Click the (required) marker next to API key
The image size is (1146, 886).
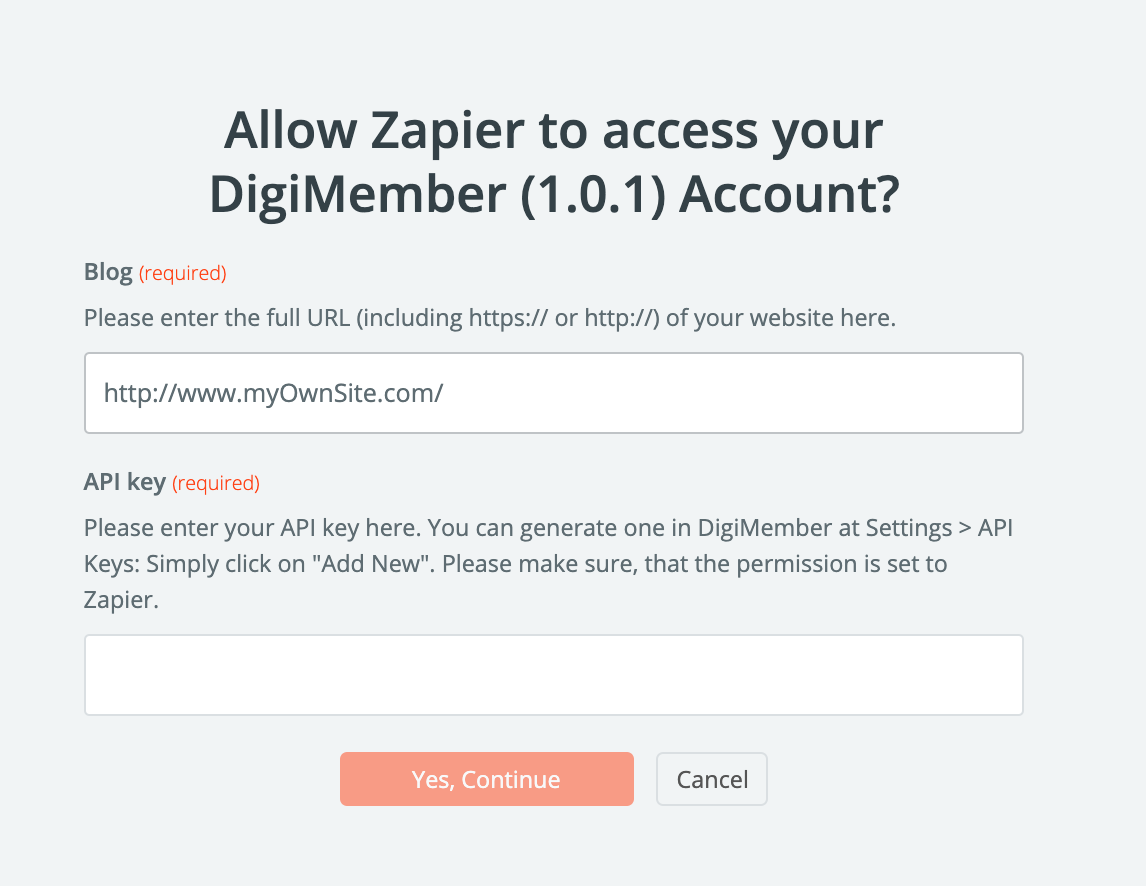coord(215,483)
